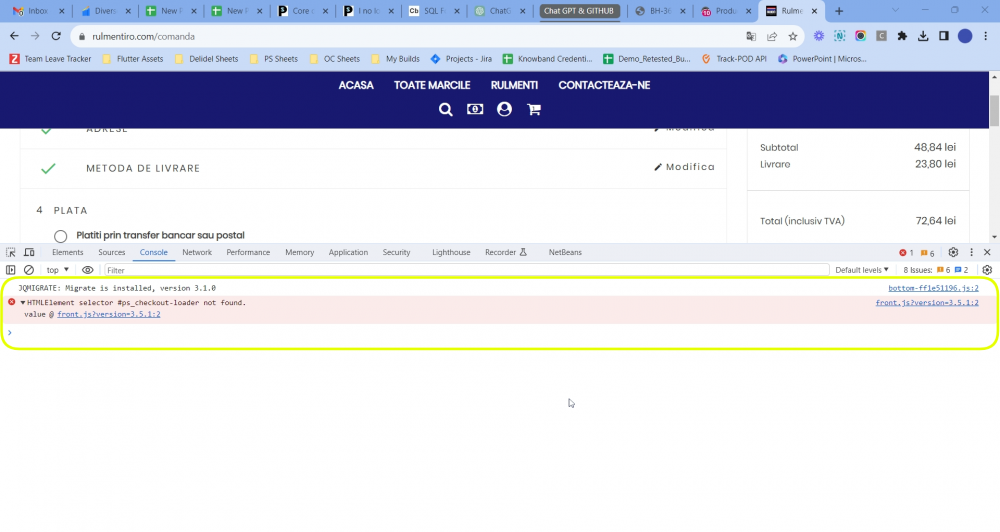Open Flutter Assets bookmark folder
The width and height of the screenshot is (1000, 532).
coord(133,59)
